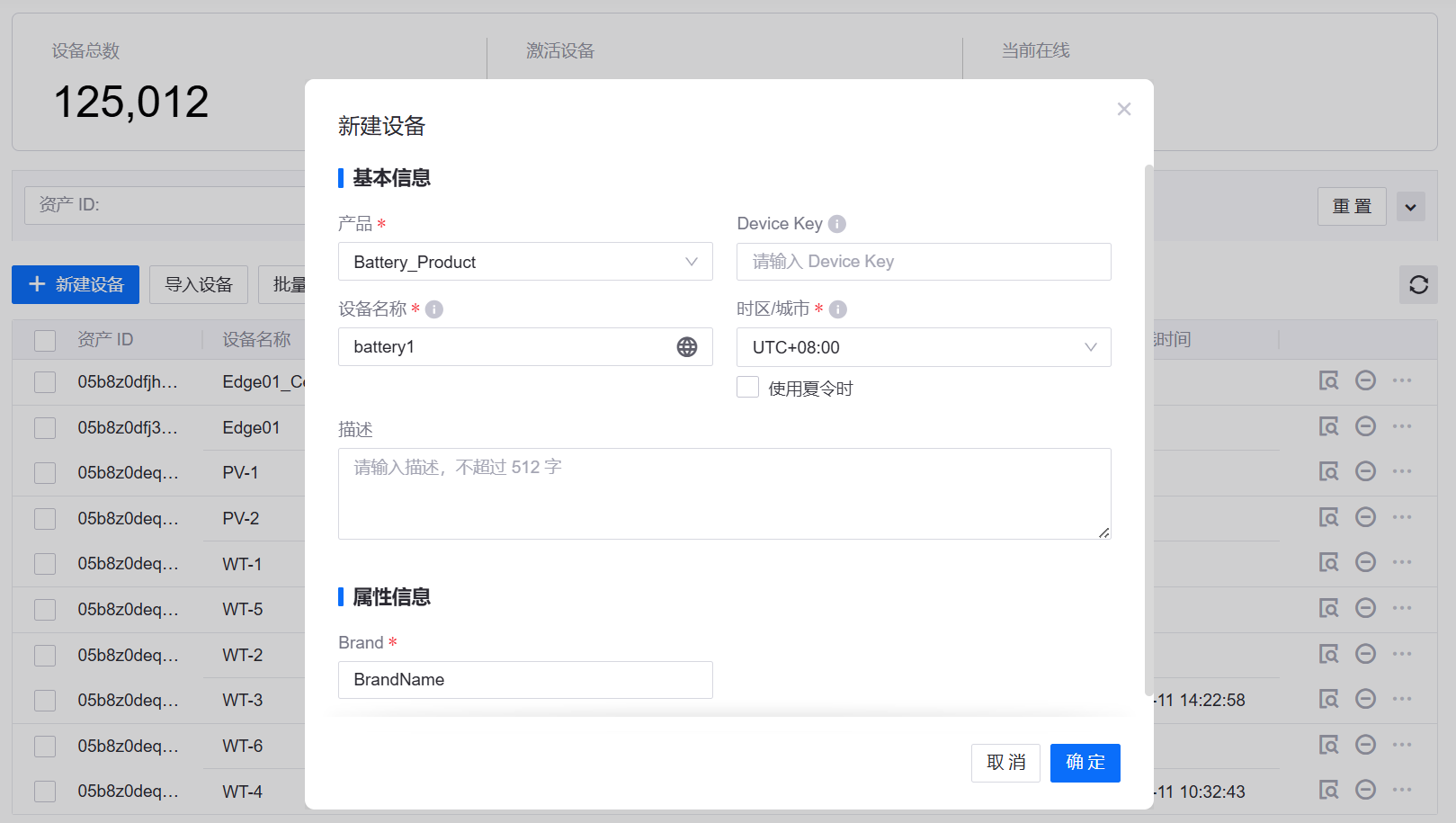Screen dimensions: 1456x823
Task: Click the info icon beside 设备名称 label
Action: [x=434, y=309]
